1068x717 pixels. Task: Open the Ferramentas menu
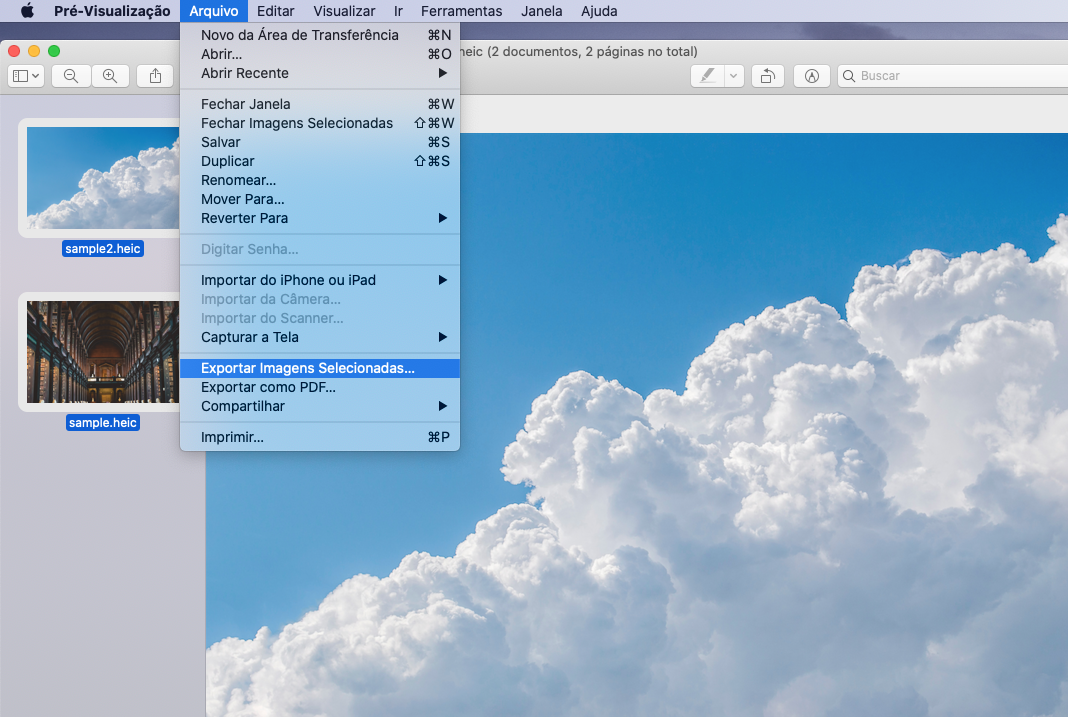pyautogui.click(x=461, y=11)
